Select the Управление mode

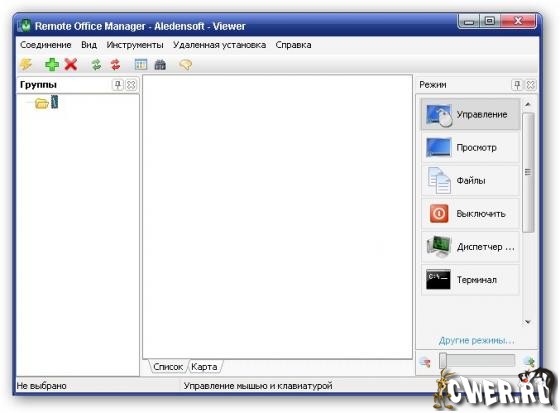click(x=470, y=114)
